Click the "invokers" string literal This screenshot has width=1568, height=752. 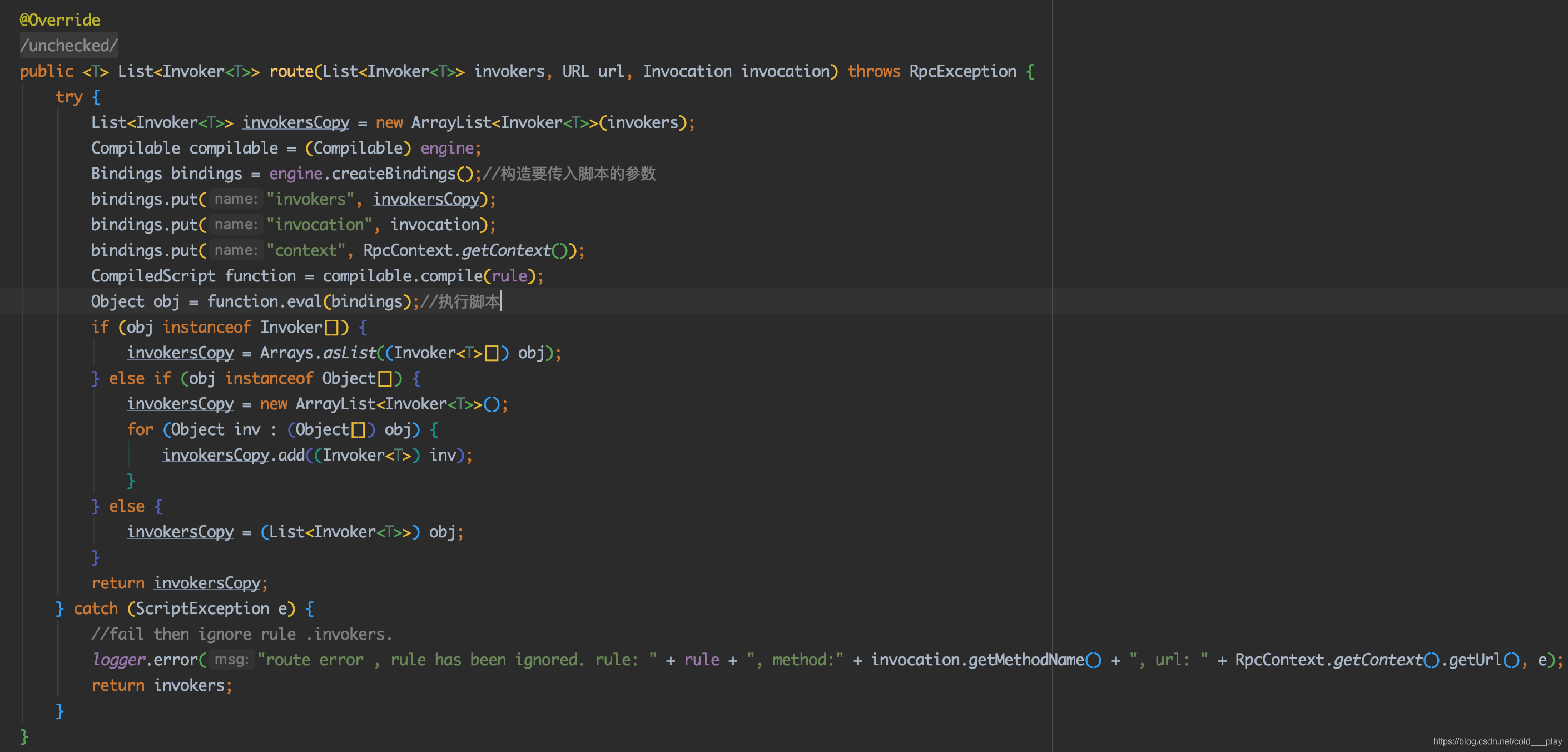310,199
